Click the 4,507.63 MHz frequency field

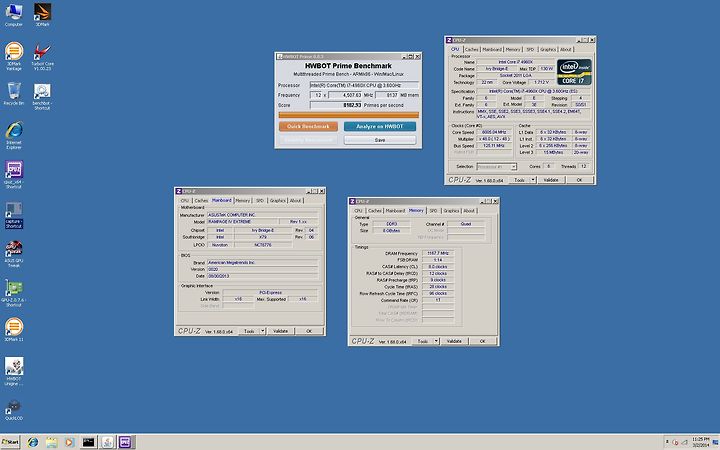pyautogui.click(x=345, y=95)
